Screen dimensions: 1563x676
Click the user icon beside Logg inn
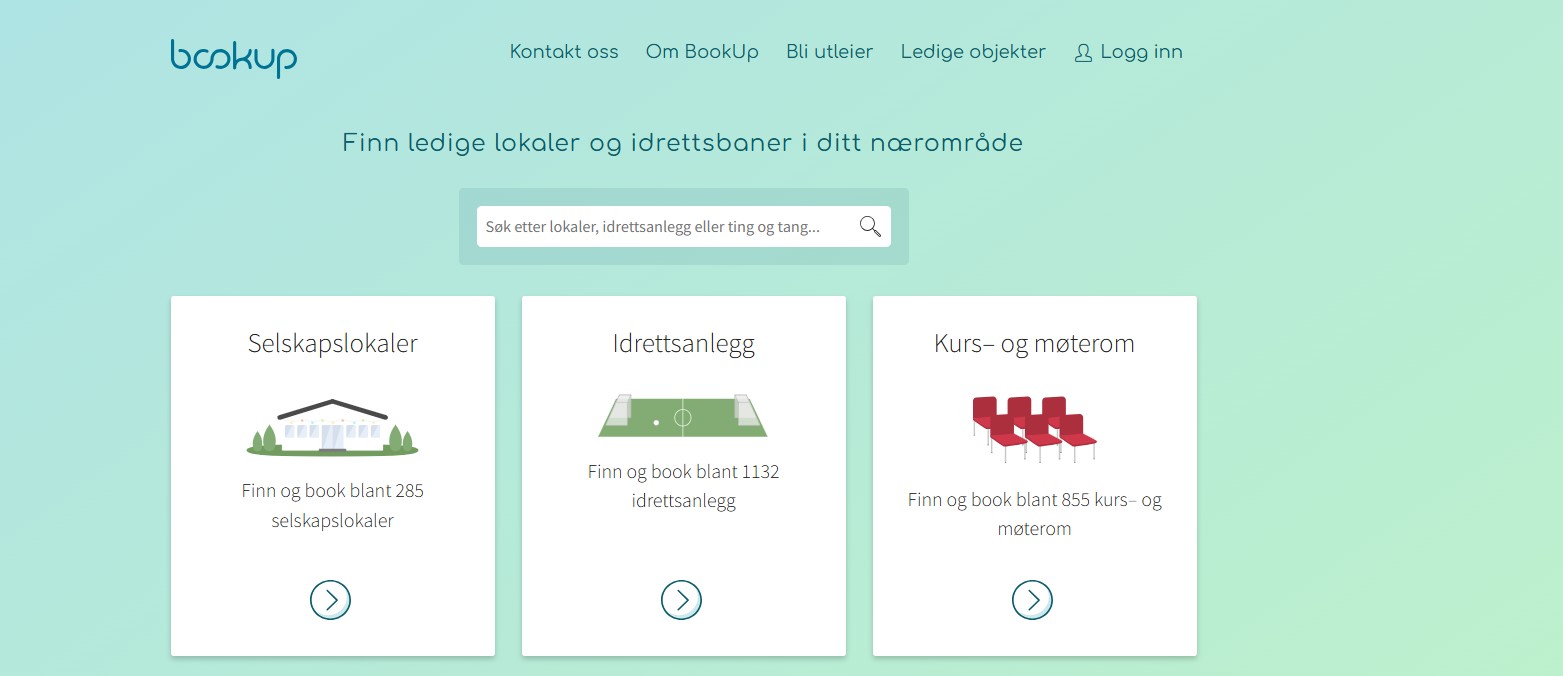1083,53
